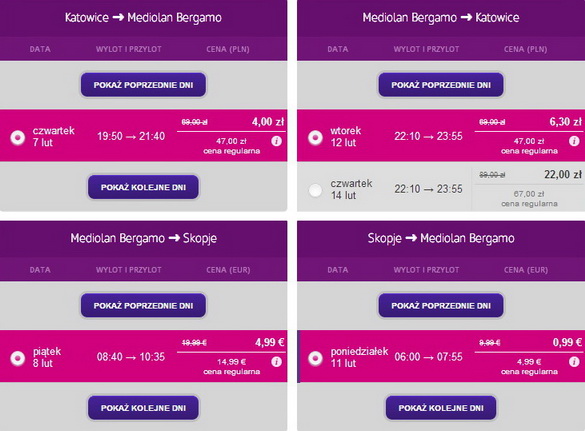
Task: Open info icon for wtorek 12 lut fare
Action: [574, 141]
